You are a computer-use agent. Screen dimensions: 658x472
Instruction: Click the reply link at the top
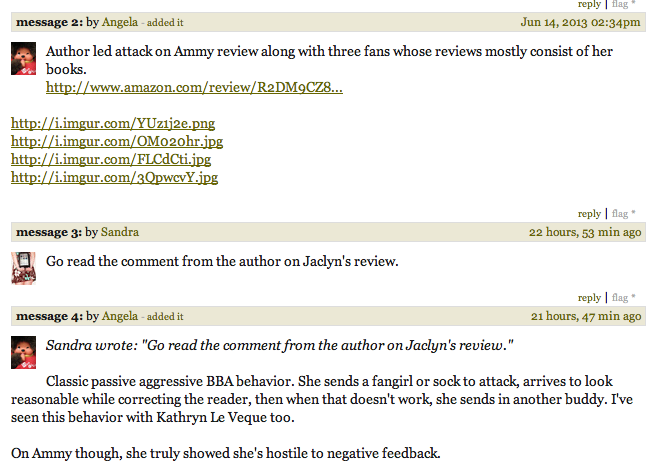589,4
